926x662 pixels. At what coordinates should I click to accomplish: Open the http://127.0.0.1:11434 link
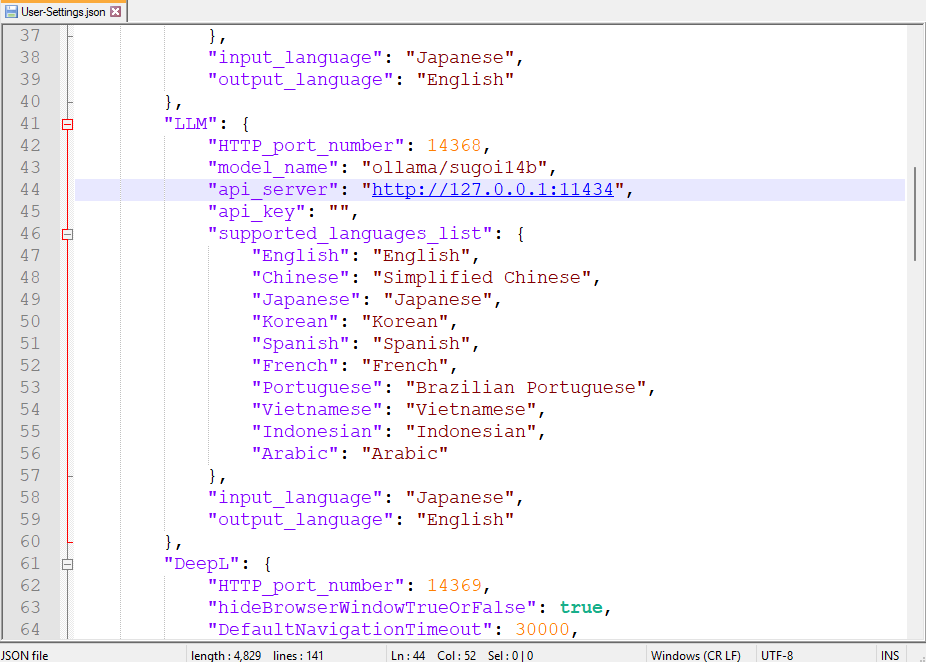pos(493,190)
